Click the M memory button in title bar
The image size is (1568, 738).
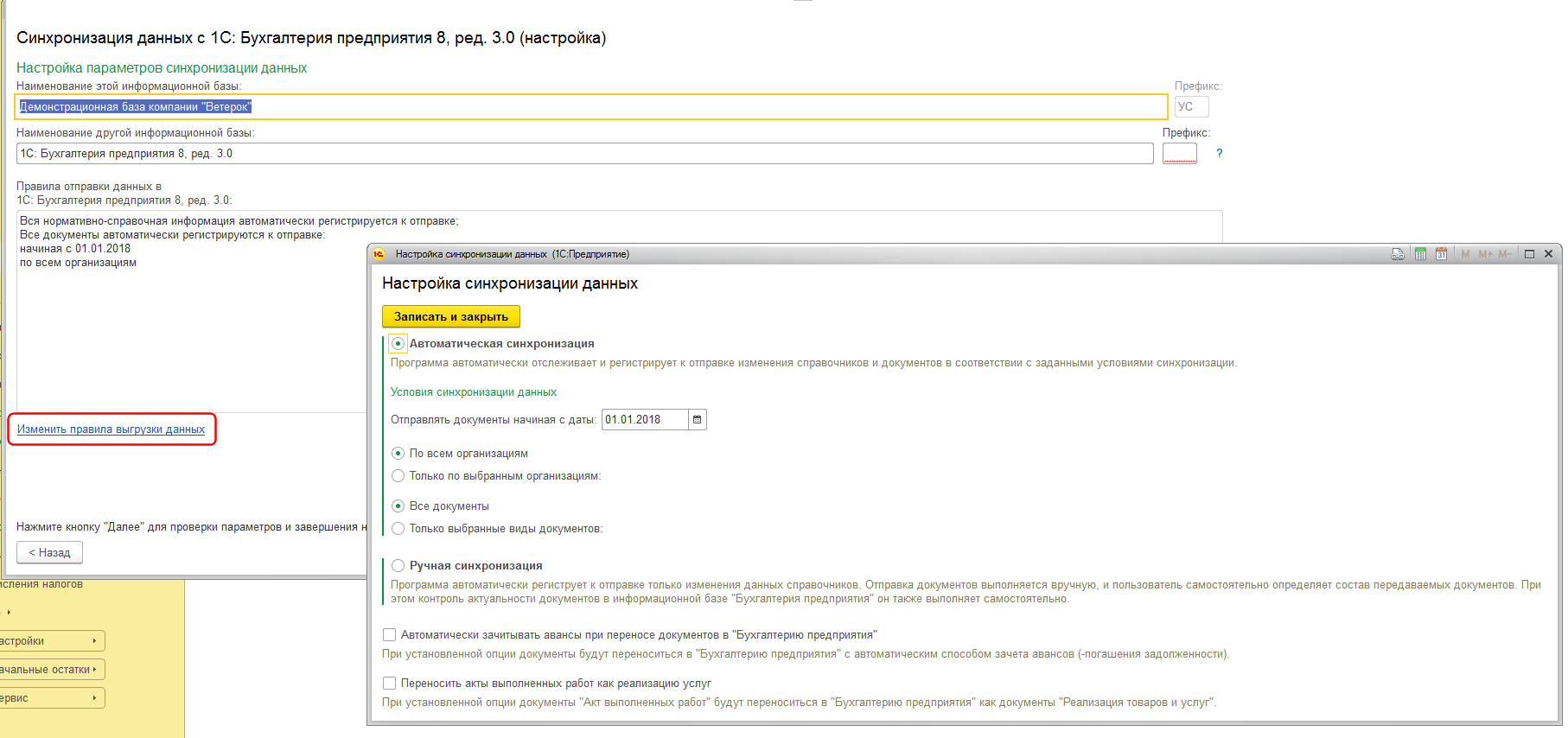(x=1465, y=254)
